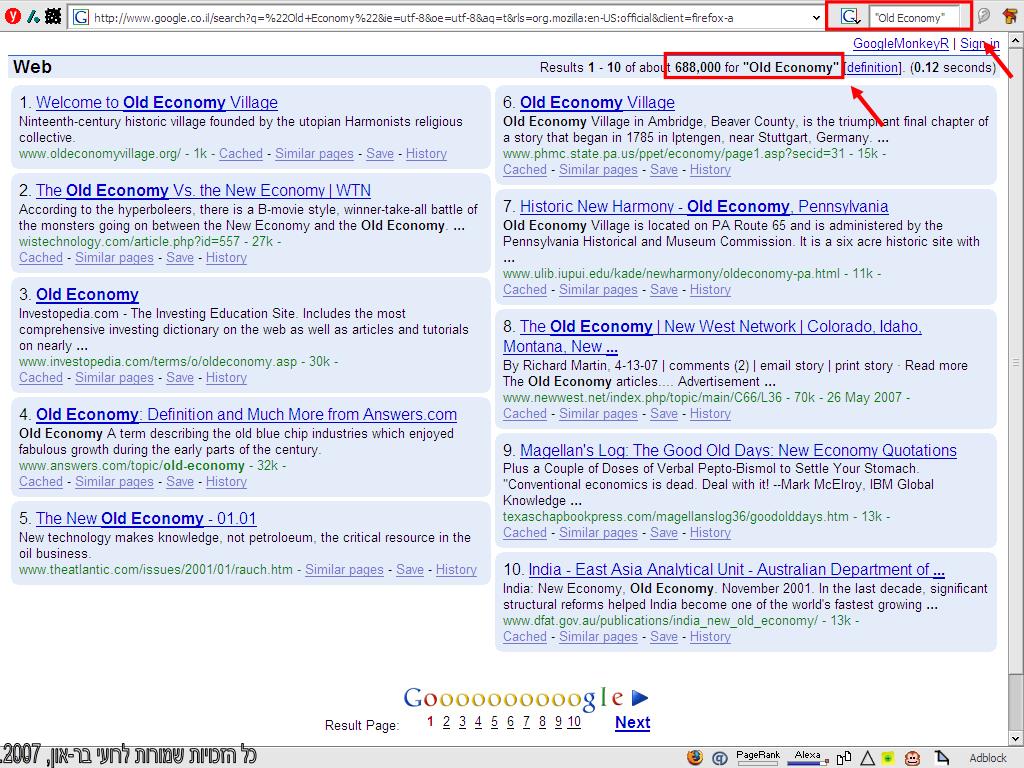Go to result page 10
This screenshot has width=1024, height=768.
click(x=574, y=722)
